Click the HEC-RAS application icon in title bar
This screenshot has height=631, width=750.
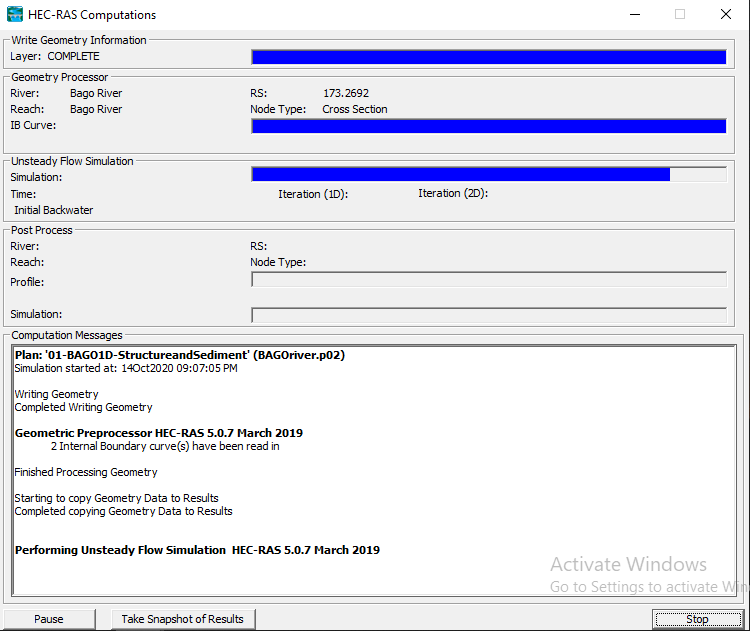coord(14,14)
